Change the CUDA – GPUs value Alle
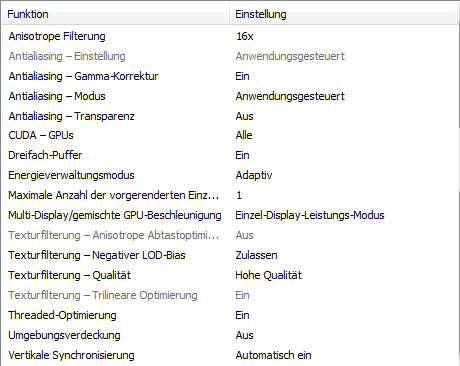The width and height of the screenshot is (460, 366). pyautogui.click(x=244, y=135)
